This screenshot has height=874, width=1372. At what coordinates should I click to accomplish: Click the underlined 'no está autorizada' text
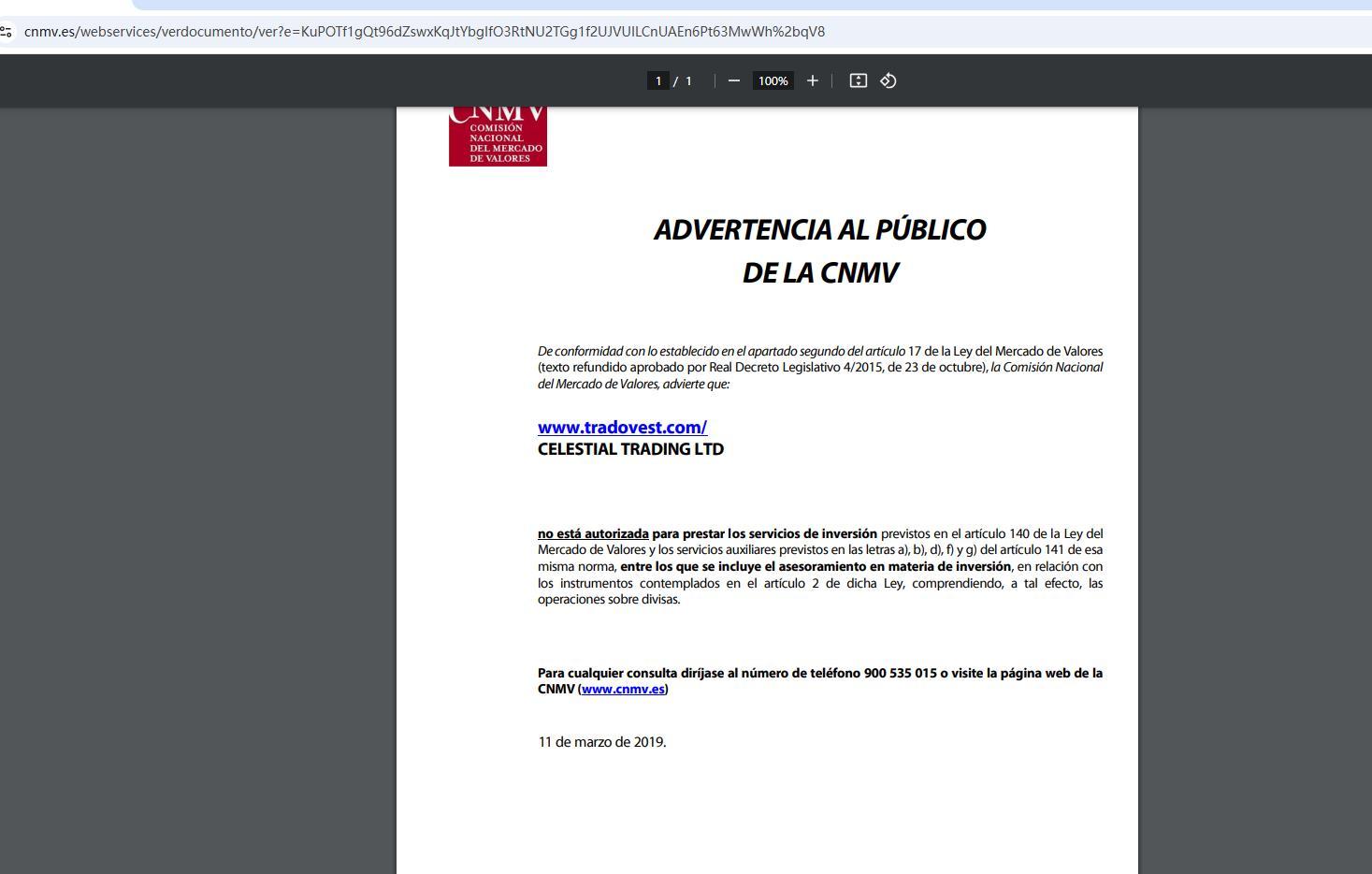click(x=593, y=533)
